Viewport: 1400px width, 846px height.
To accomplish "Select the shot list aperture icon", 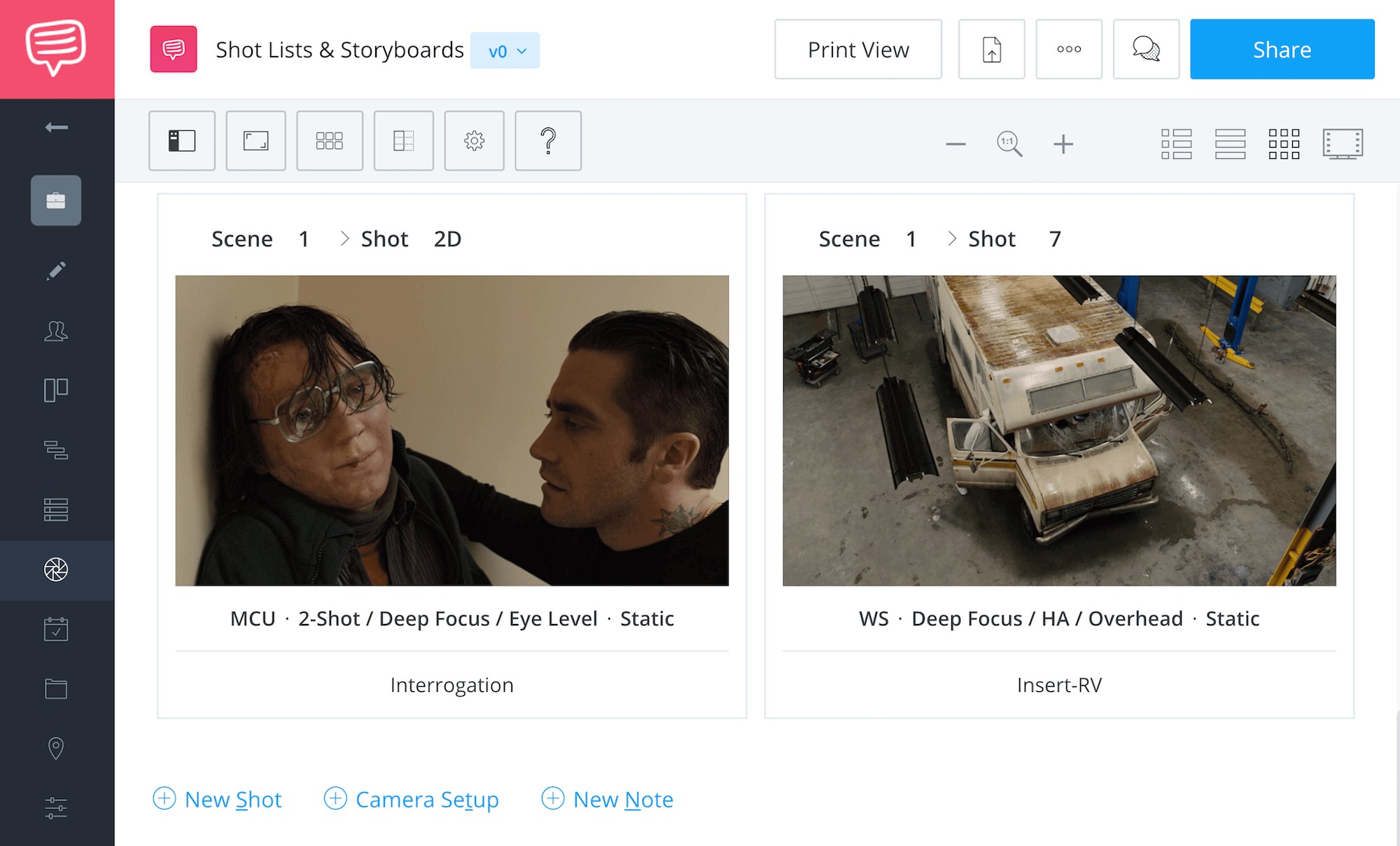I will tap(56, 569).
